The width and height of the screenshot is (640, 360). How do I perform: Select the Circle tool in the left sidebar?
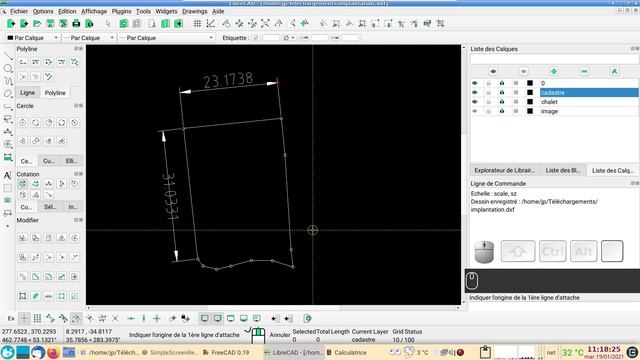tap(8, 69)
